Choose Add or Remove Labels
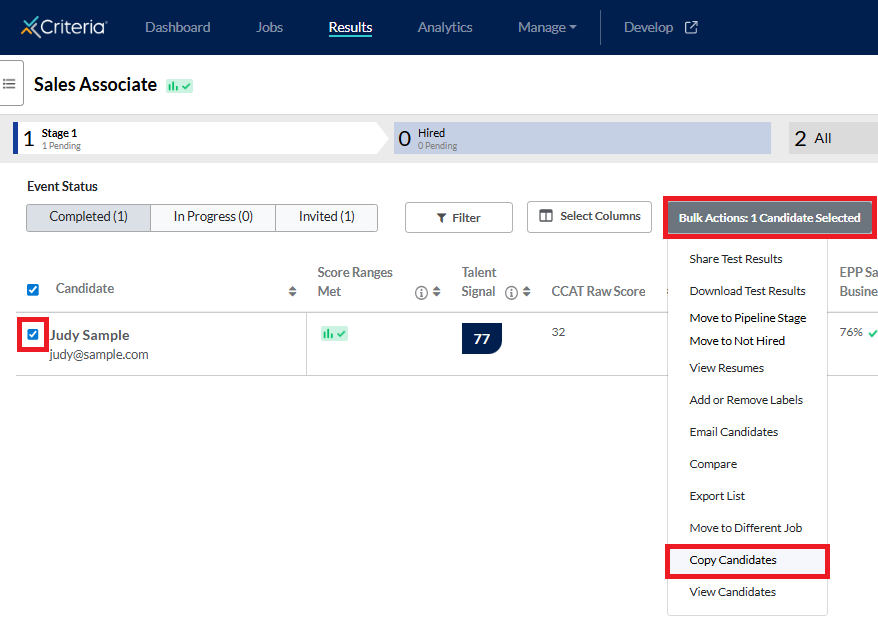Screen dimensions: 878x622 tap(746, 400)
